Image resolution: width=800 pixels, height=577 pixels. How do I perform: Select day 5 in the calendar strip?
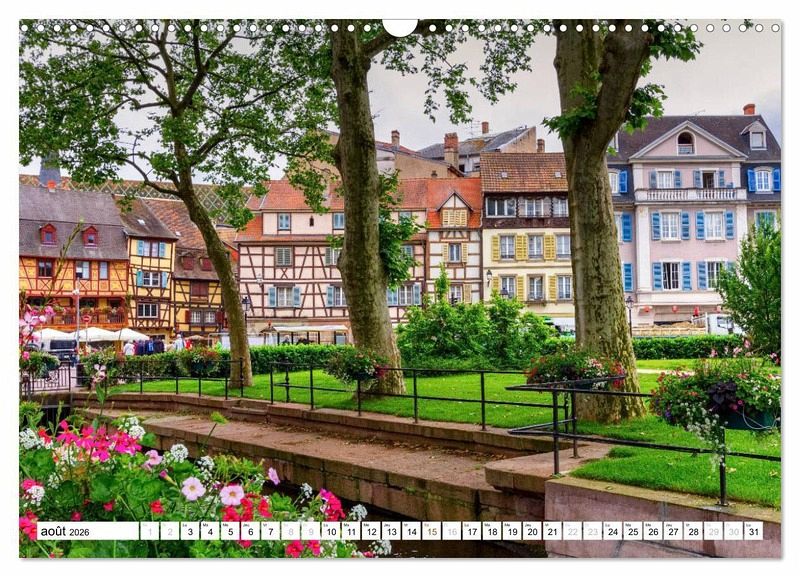click(x=230, y=531)
